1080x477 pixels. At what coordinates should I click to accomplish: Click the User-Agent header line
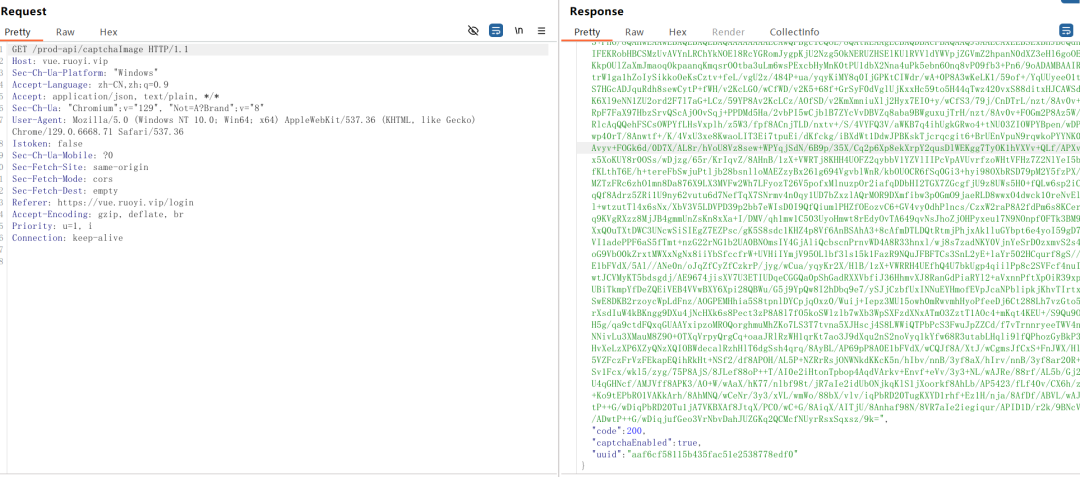point(244,126)
